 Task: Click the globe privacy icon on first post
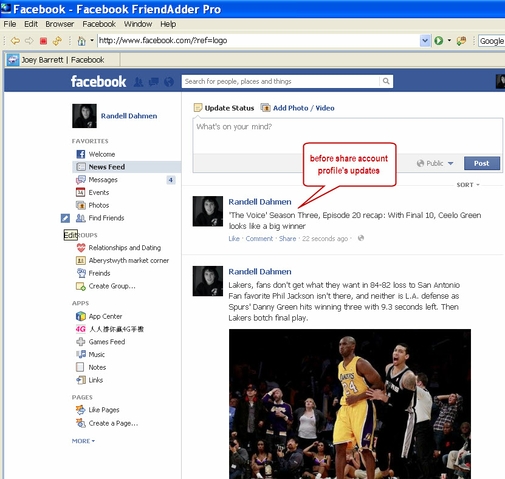(361, 238)
